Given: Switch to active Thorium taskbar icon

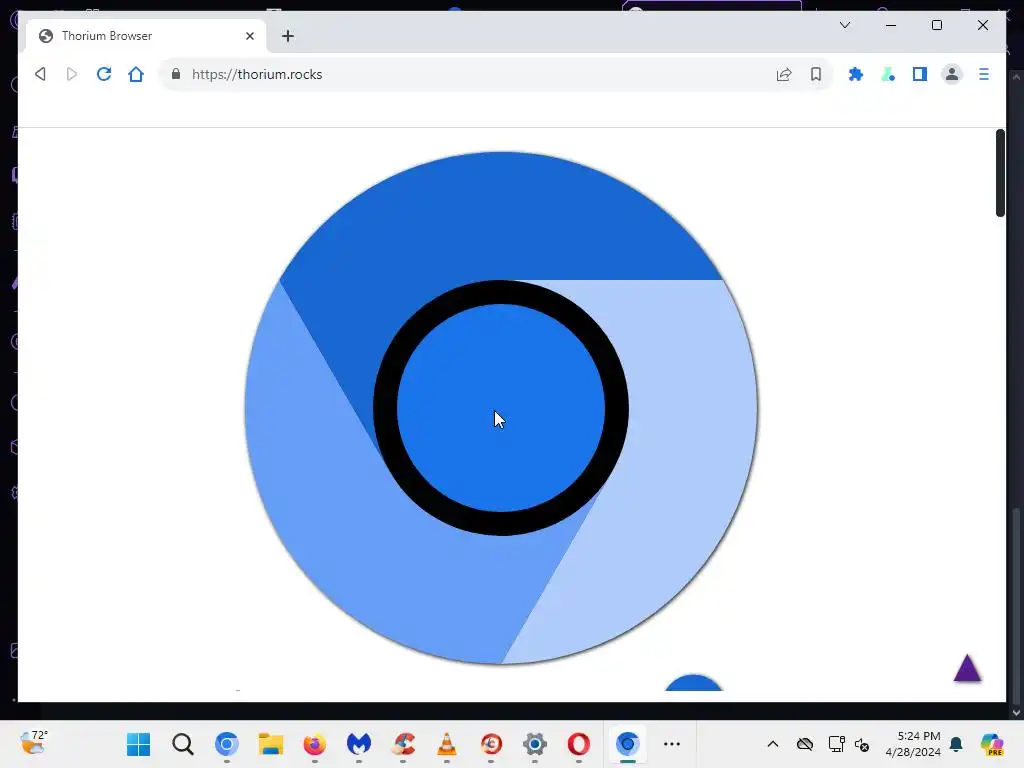Looking at the screenshot, I should tap(627, 744).
